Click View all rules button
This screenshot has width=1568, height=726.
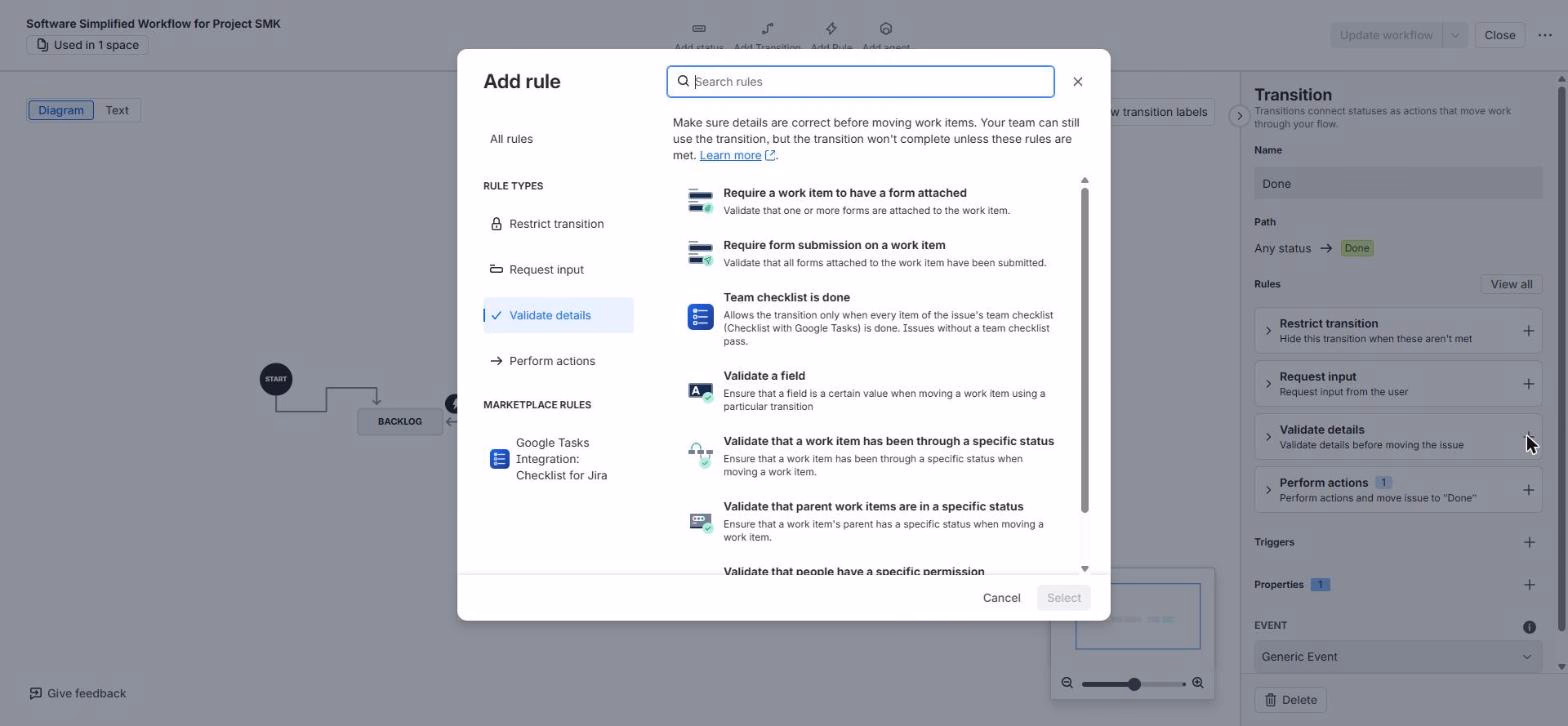[x=1511, y=284]
